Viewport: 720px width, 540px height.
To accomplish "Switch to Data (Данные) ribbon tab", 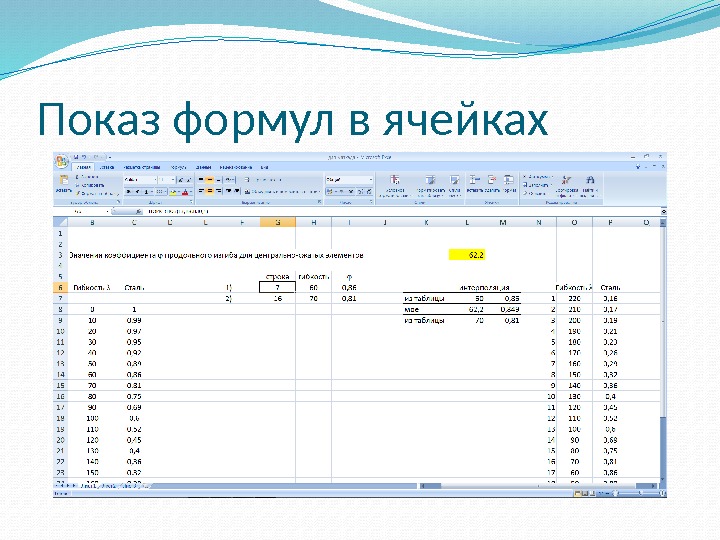I will pos(203,167).
